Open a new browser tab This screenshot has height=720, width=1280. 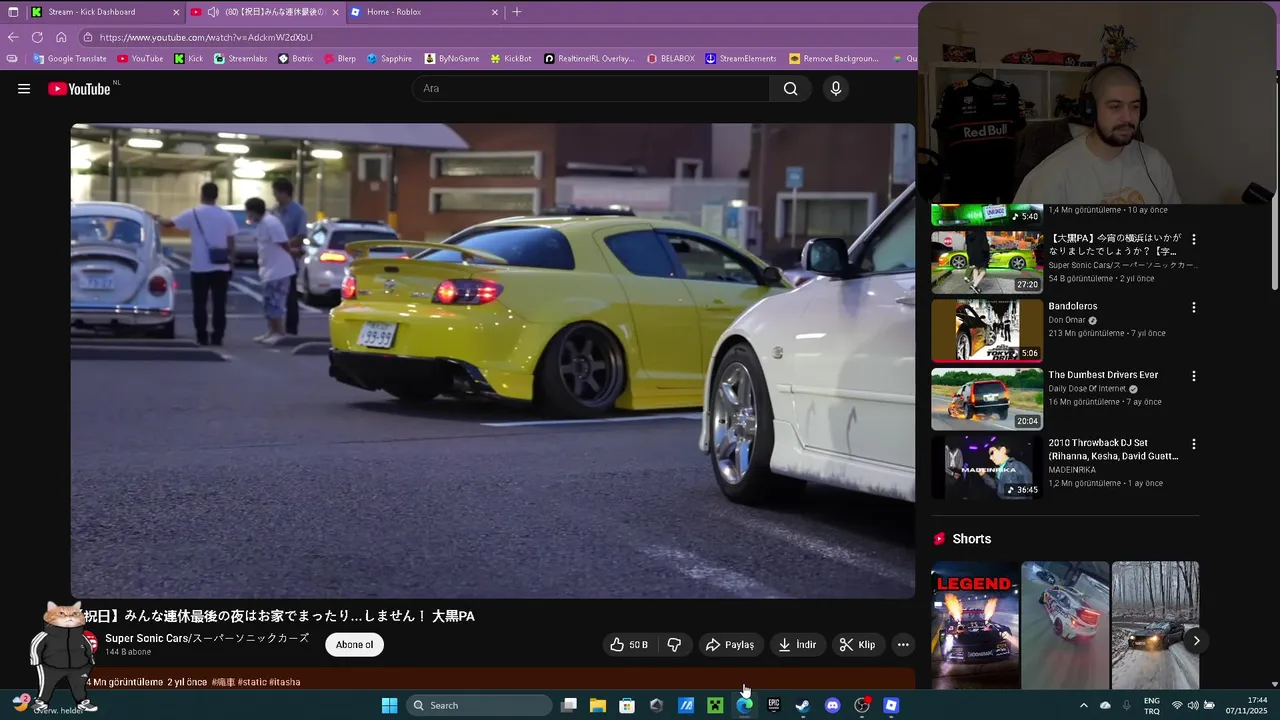517,12
